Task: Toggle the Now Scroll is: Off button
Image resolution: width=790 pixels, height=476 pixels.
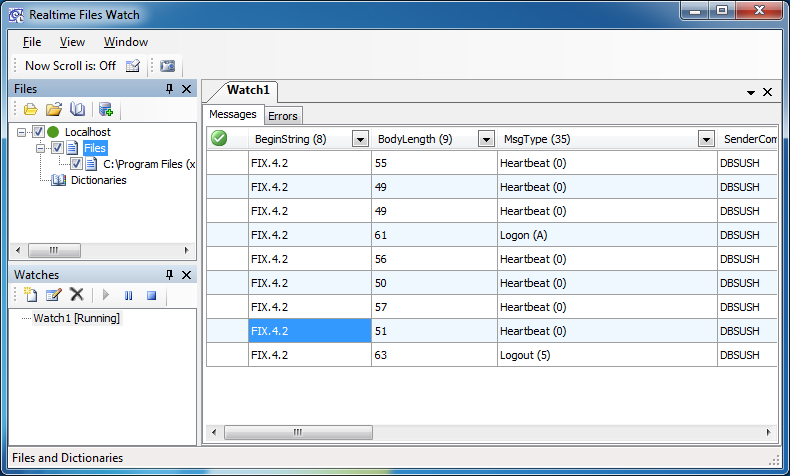Action: click(70, 66)
